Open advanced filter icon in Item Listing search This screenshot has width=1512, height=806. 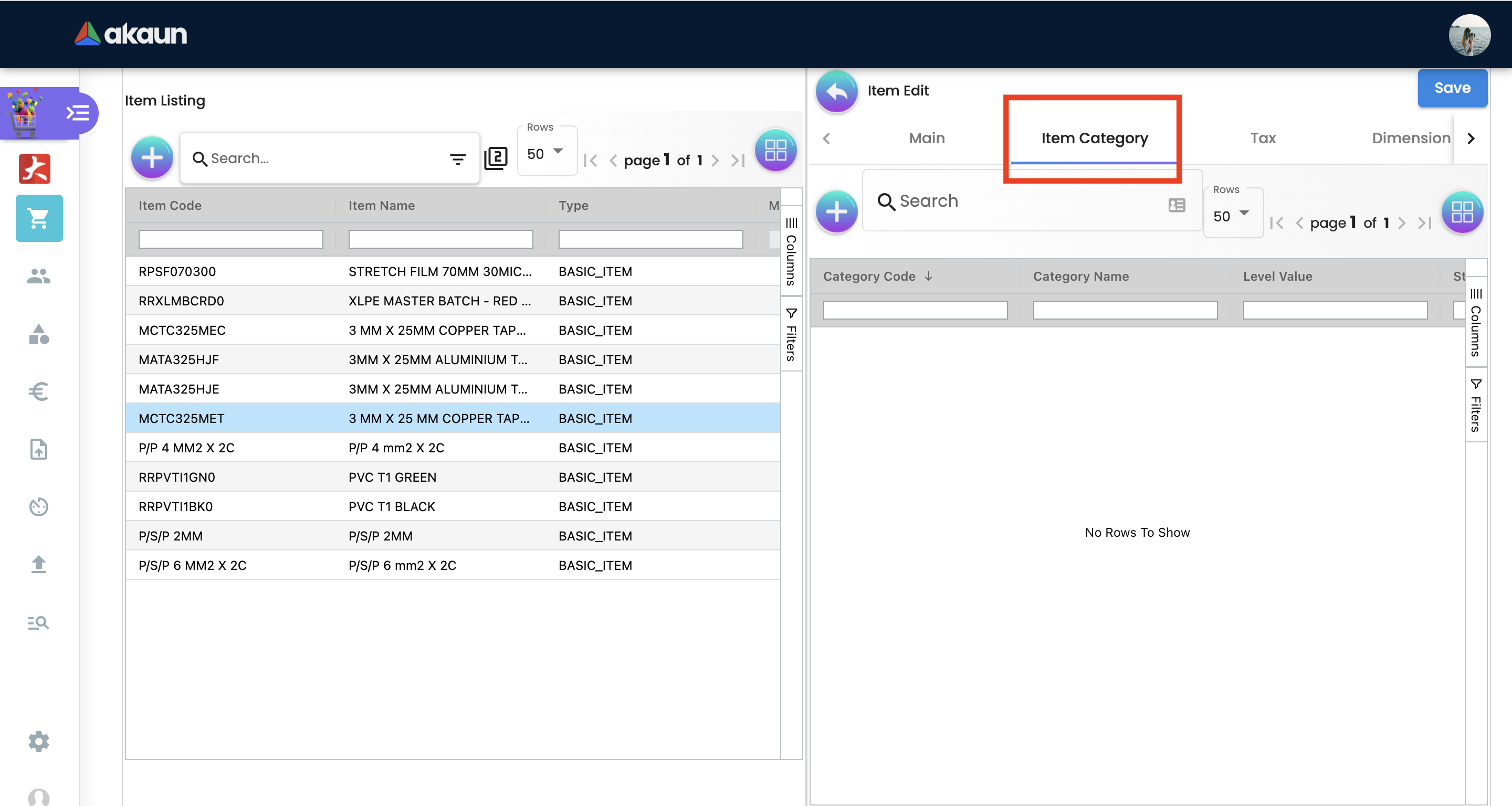point(457,158)
